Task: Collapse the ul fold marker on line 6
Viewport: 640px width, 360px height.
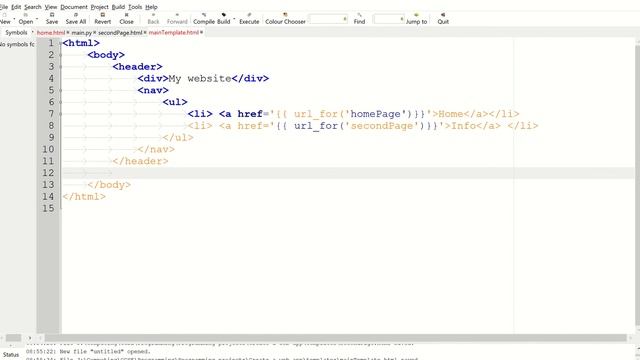Action: point(60,102)
